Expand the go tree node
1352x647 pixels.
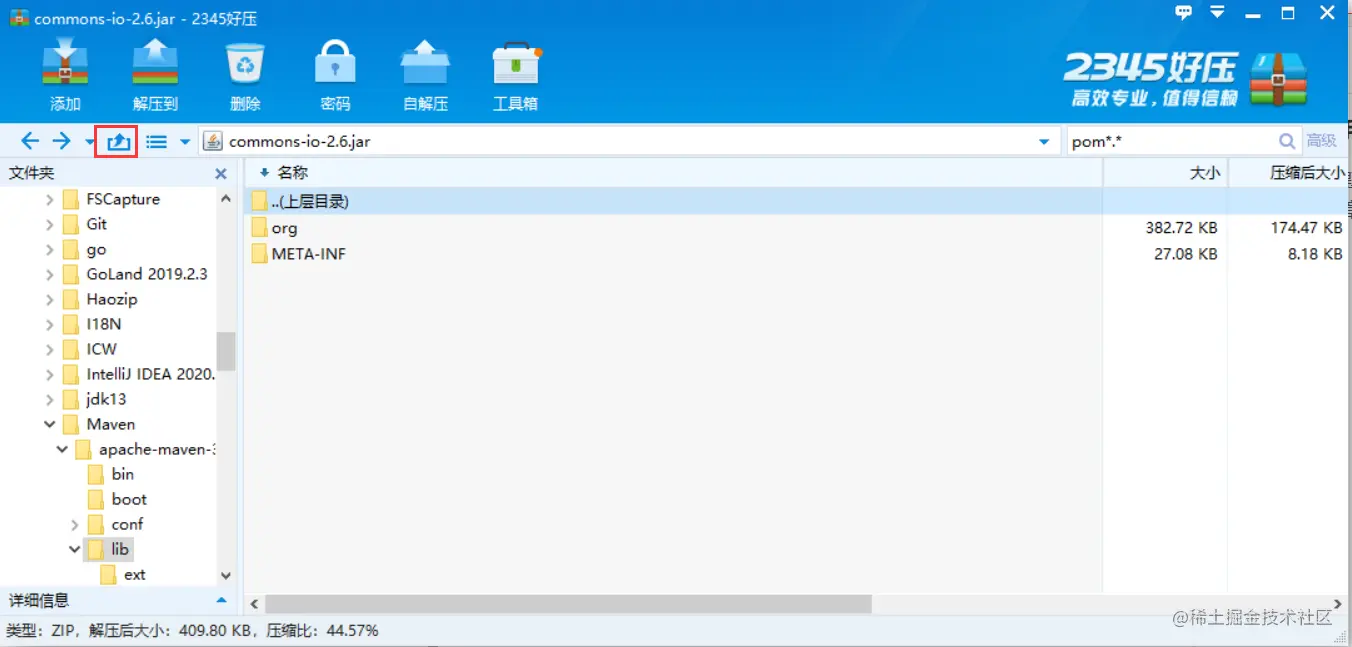click(x=50, y=249)
